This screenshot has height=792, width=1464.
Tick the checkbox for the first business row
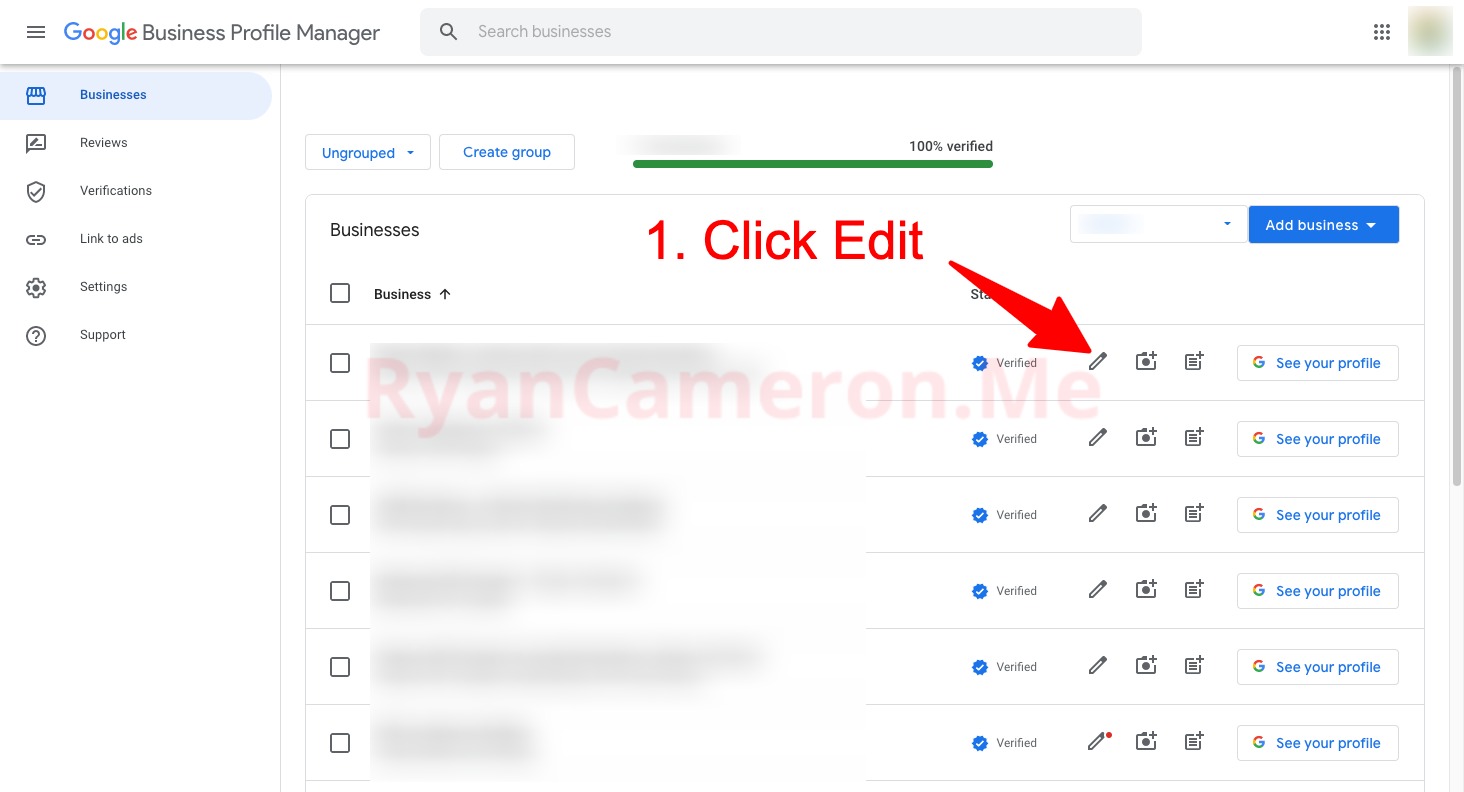[340, 362]
